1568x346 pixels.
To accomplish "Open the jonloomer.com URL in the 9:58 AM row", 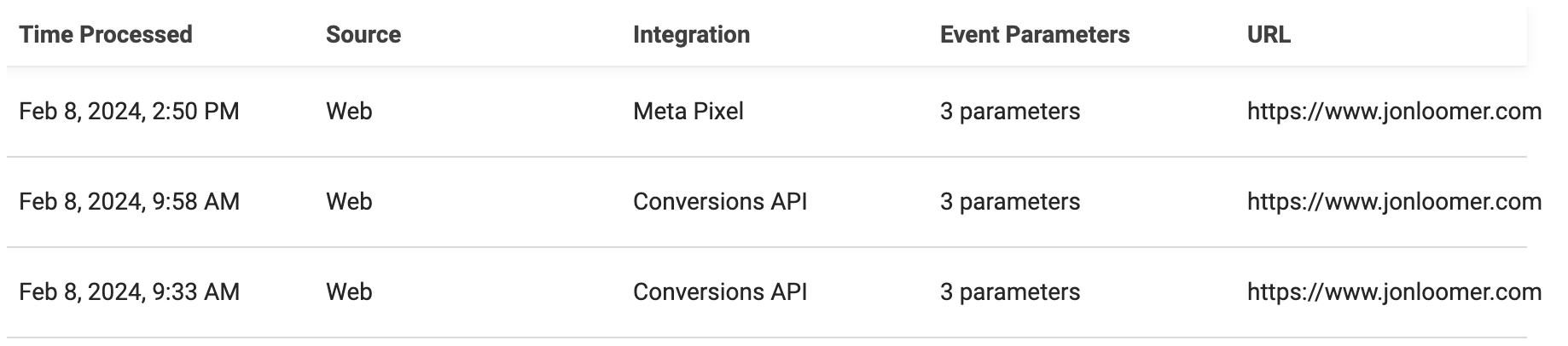I will [1394, 202].
